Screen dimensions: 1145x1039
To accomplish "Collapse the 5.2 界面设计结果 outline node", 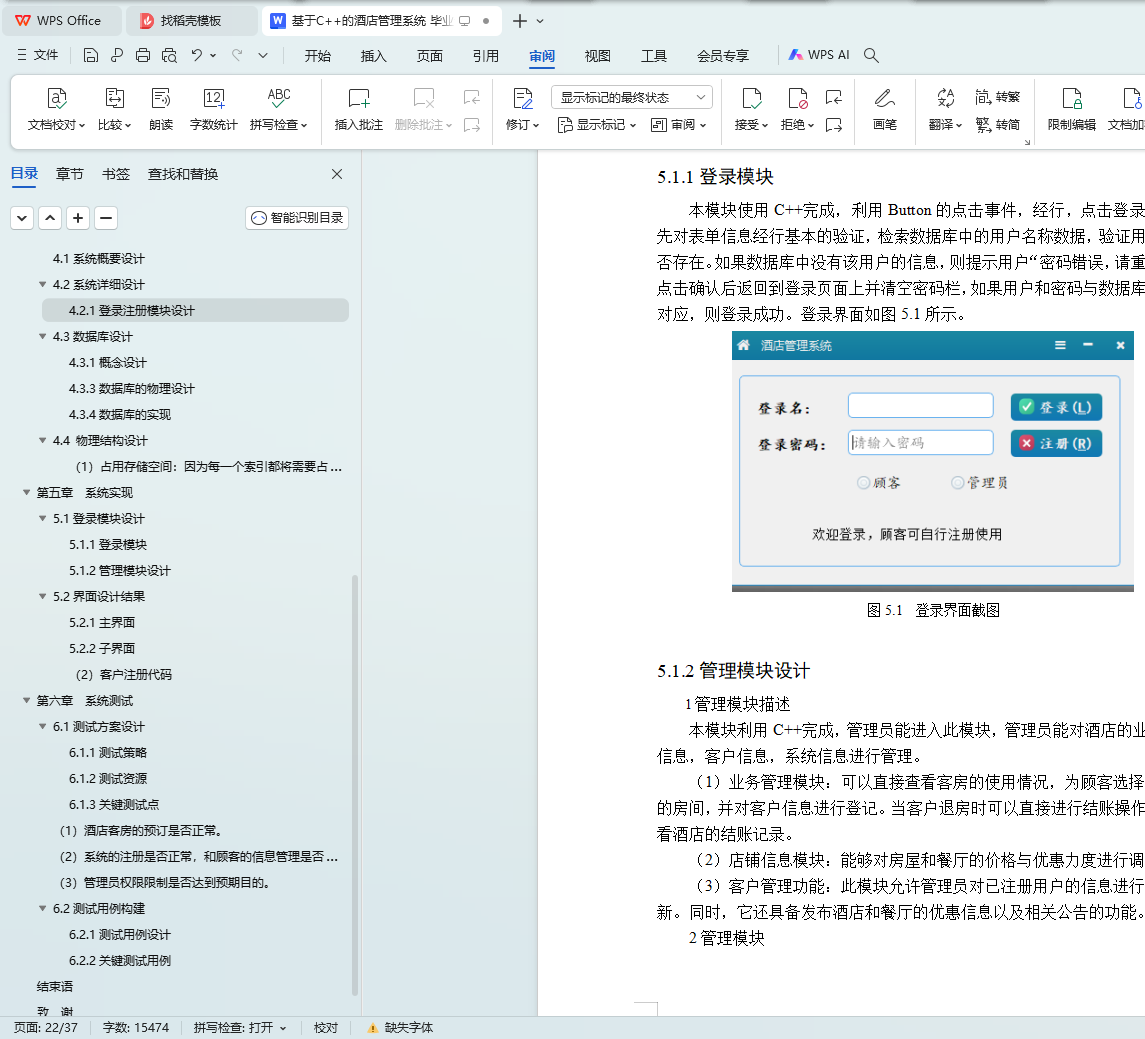I will pyautogui.click(x=42, y=597).
